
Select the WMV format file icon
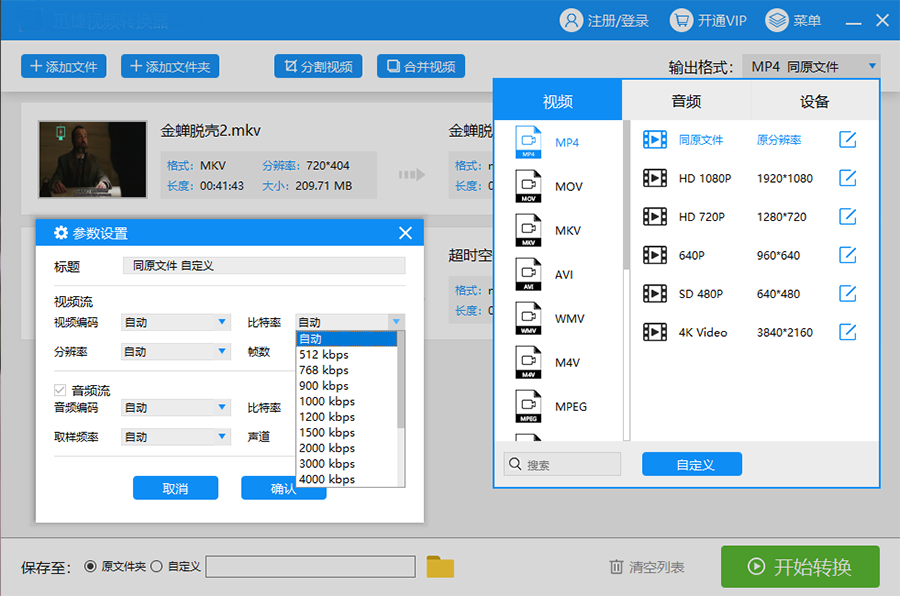pyautogui.click(x=528, y=318)
